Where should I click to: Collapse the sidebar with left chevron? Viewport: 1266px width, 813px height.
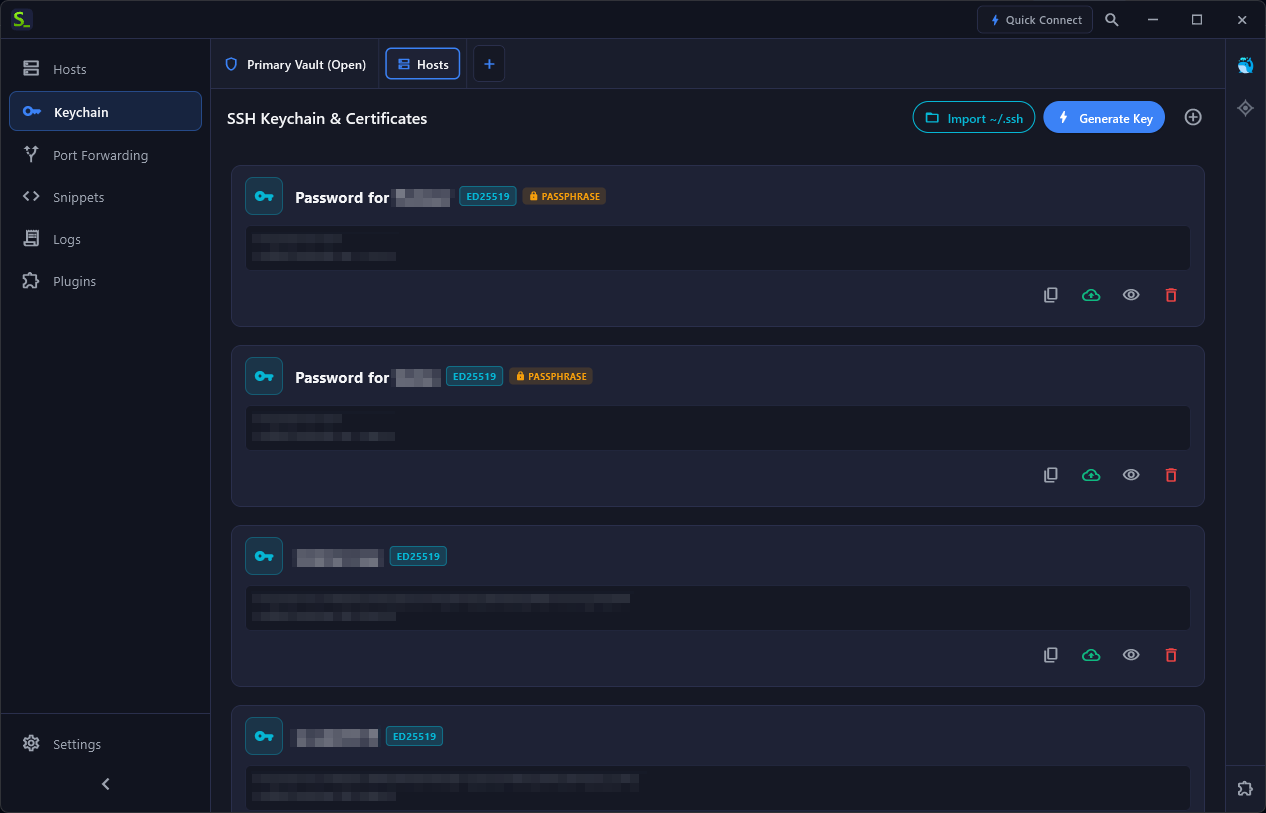click(x=106, y=784)
